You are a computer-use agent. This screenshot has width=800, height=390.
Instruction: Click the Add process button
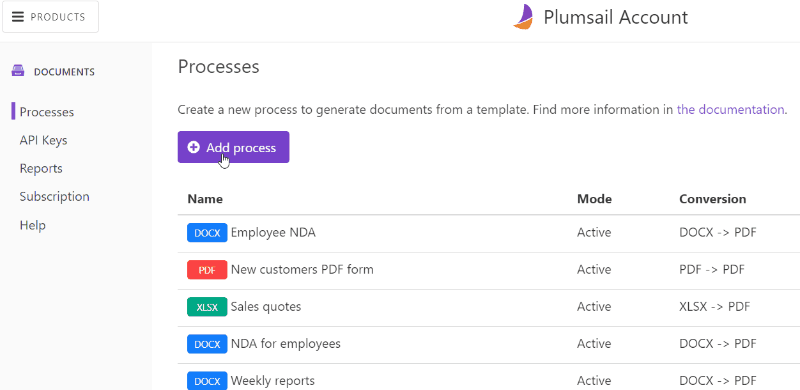click(233, 147)
